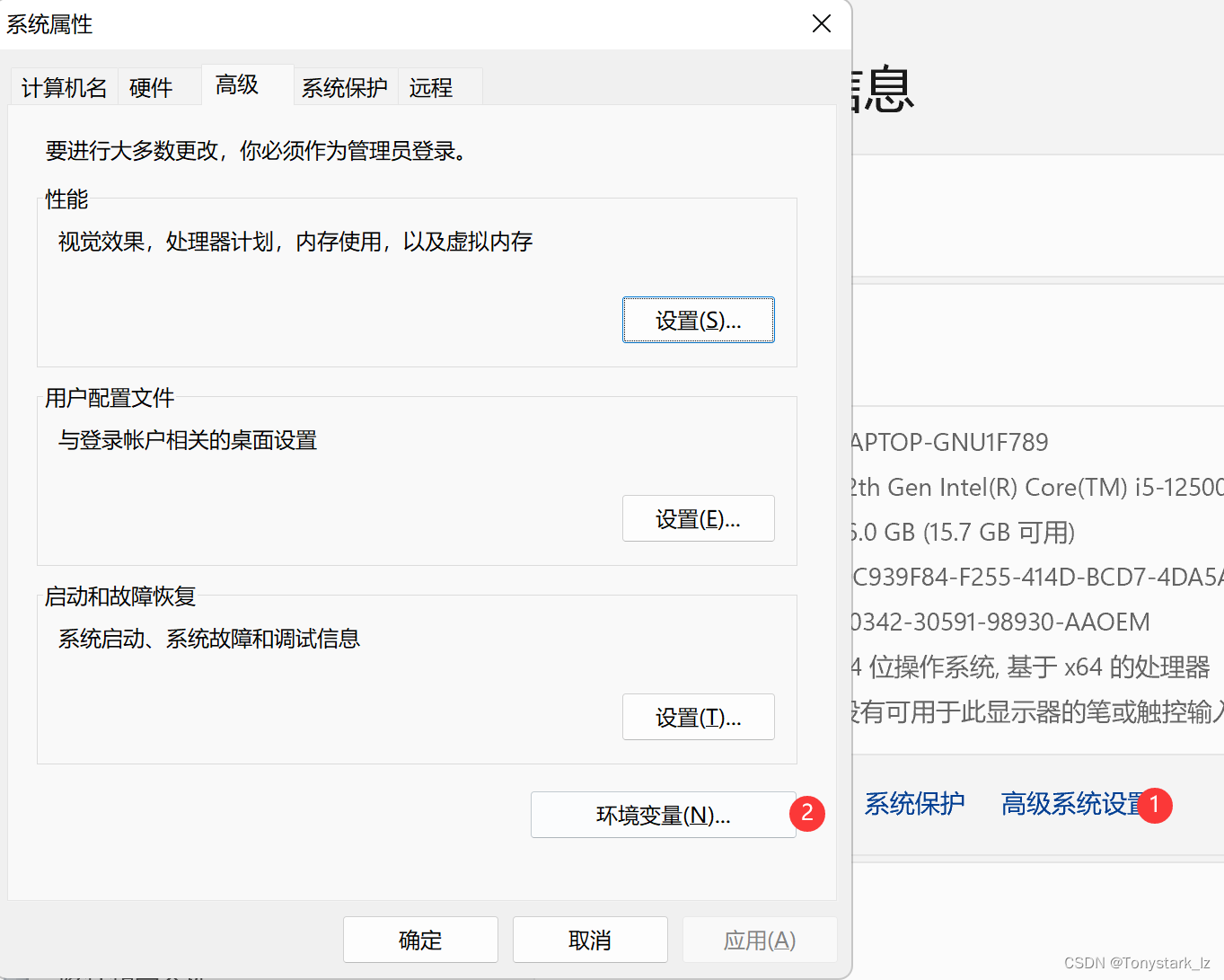
Task: Select the device ID text containing F255-414D
Action: (x=1038, y=577)
